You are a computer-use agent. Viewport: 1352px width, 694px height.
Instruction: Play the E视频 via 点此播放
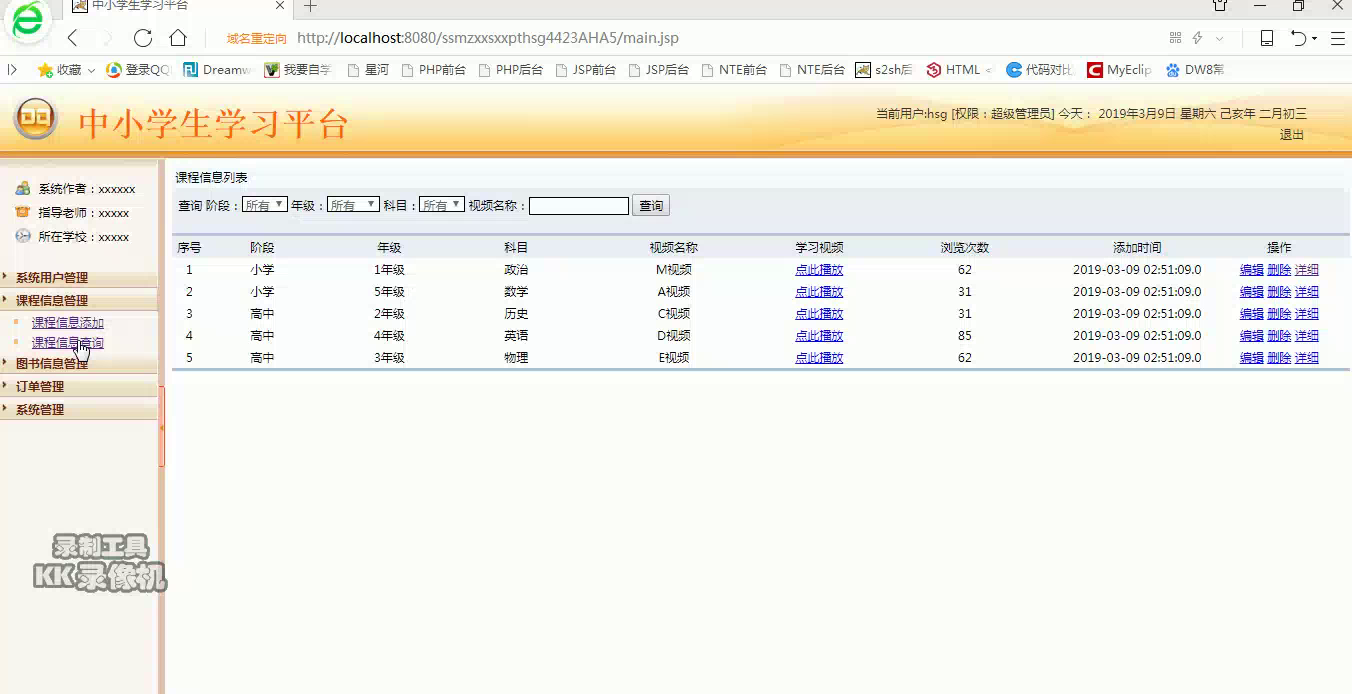point(819,358)
